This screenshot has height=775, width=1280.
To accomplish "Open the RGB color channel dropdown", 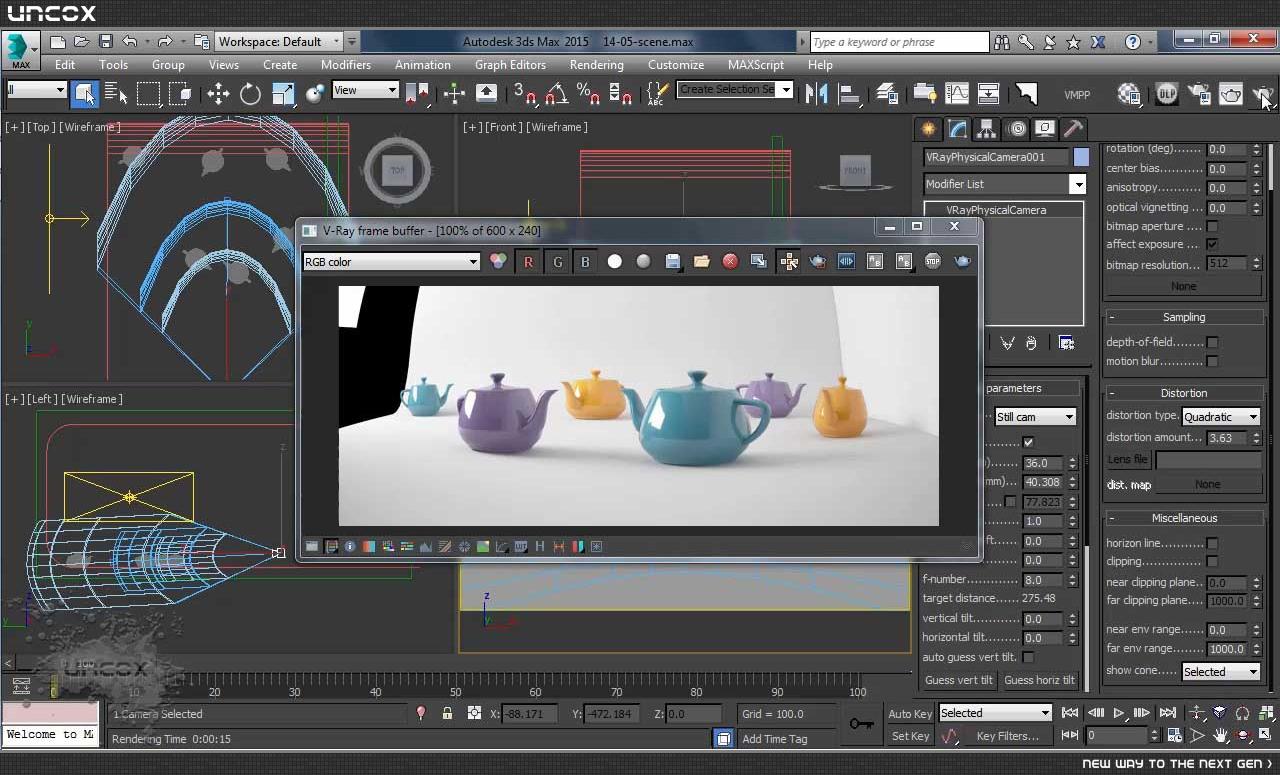I will coord(392,262).
